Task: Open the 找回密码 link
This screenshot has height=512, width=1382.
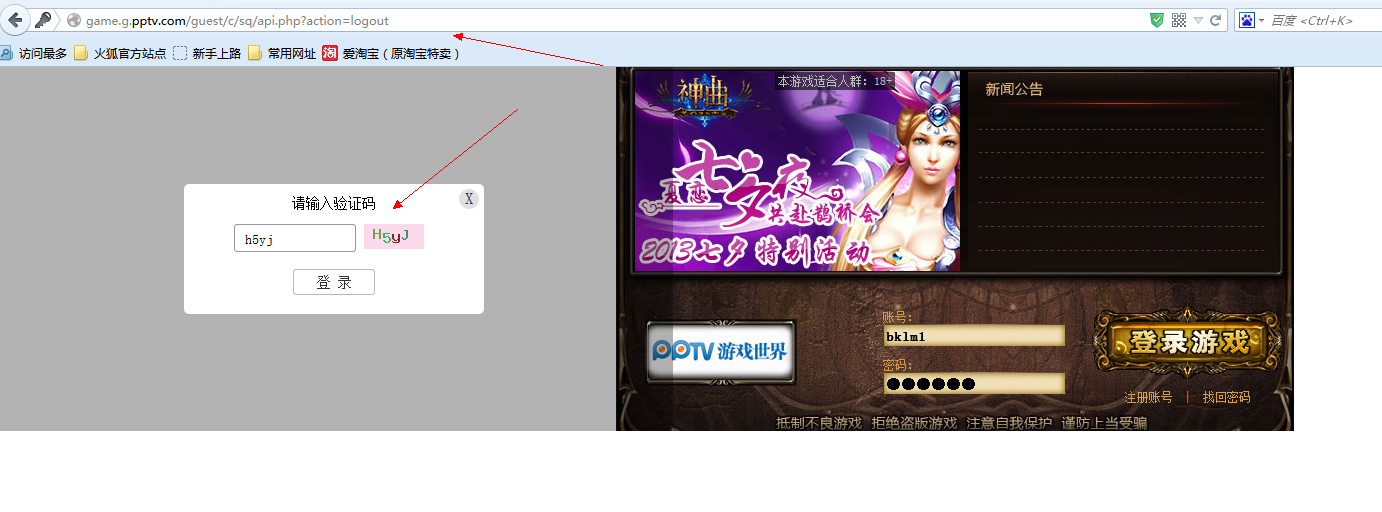Action: pyautogui.click(x=1226, y=397)
